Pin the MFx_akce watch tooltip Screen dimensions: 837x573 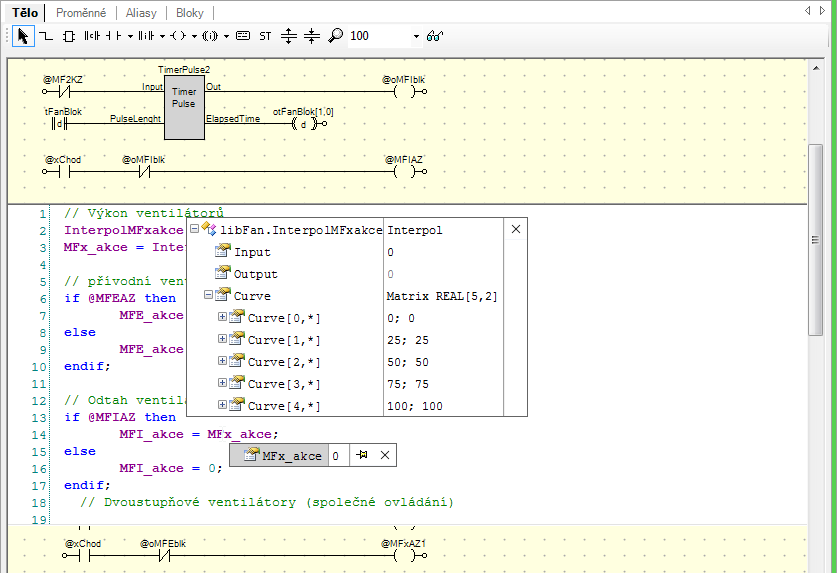363,456
